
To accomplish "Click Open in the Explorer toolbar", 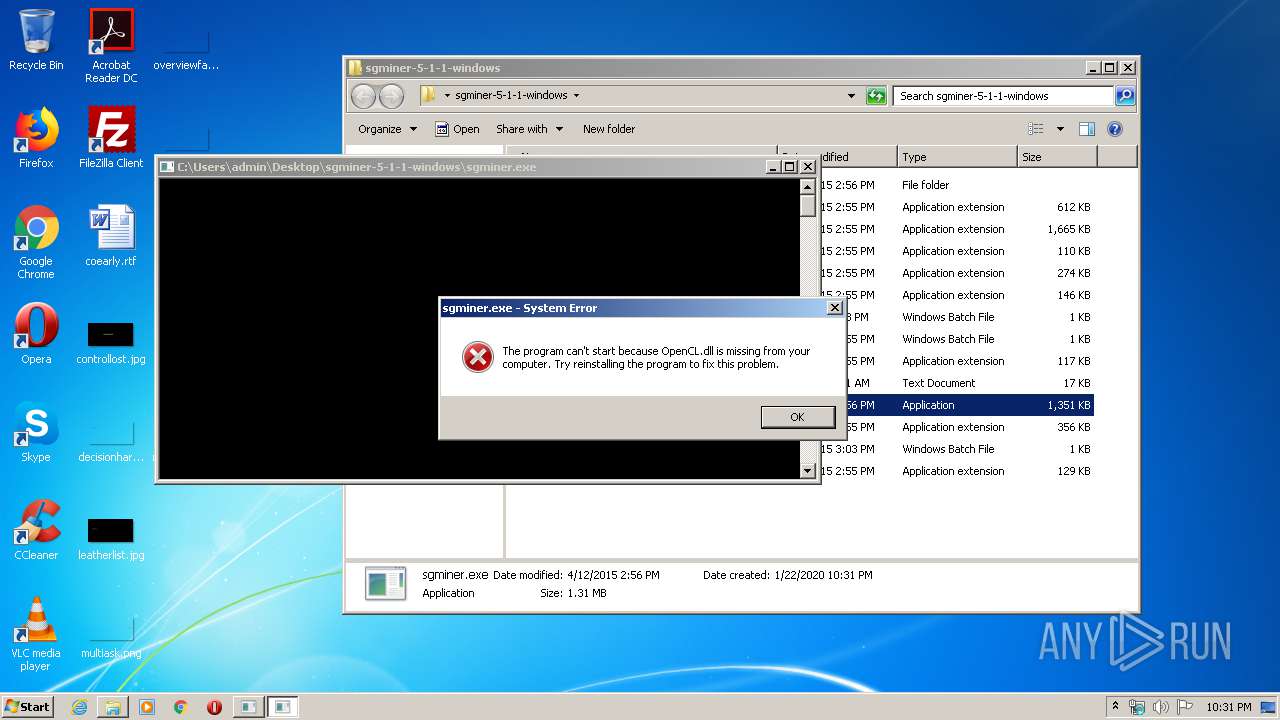I will [x=457, y=129].
